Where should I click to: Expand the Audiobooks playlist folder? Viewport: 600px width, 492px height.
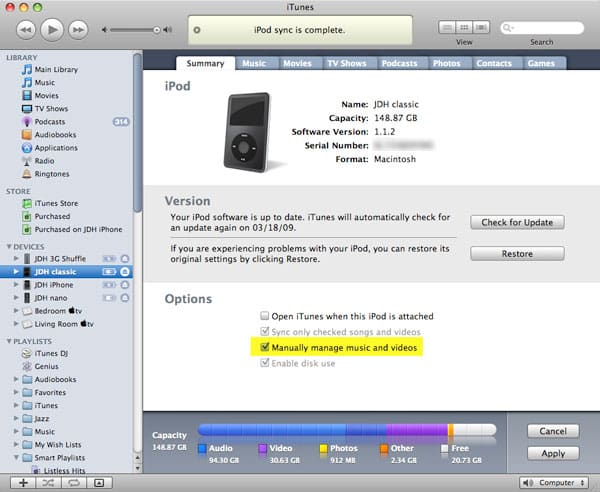(x=14, y=380)
